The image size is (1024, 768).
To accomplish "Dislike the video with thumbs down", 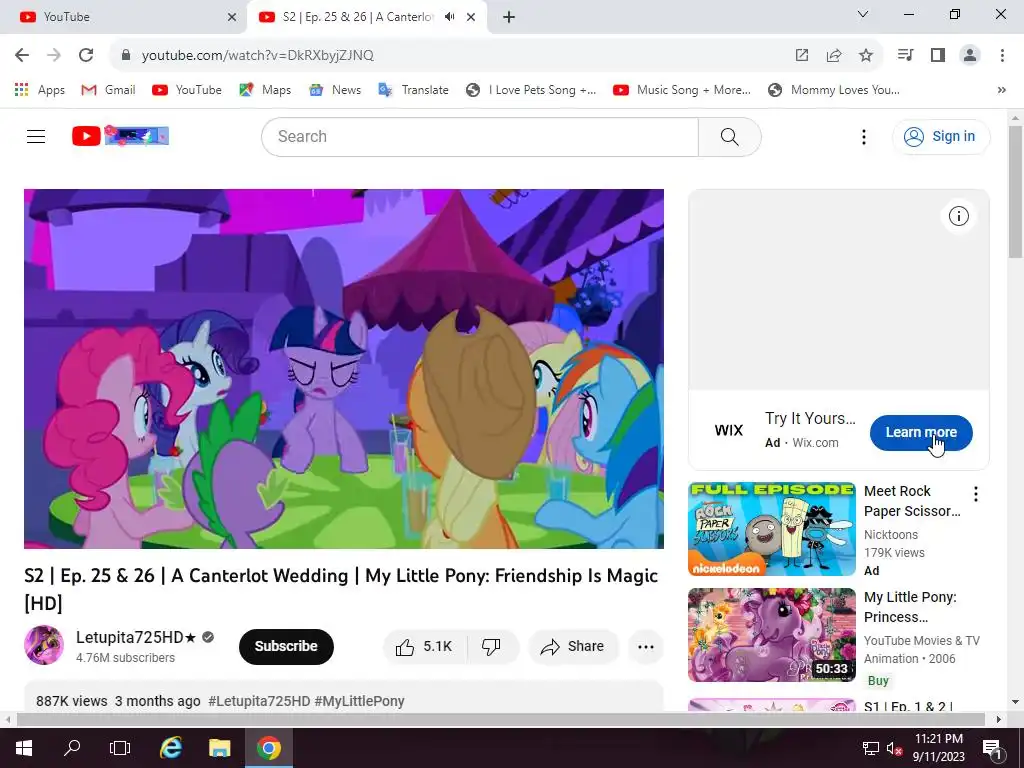I will (492, 647).
